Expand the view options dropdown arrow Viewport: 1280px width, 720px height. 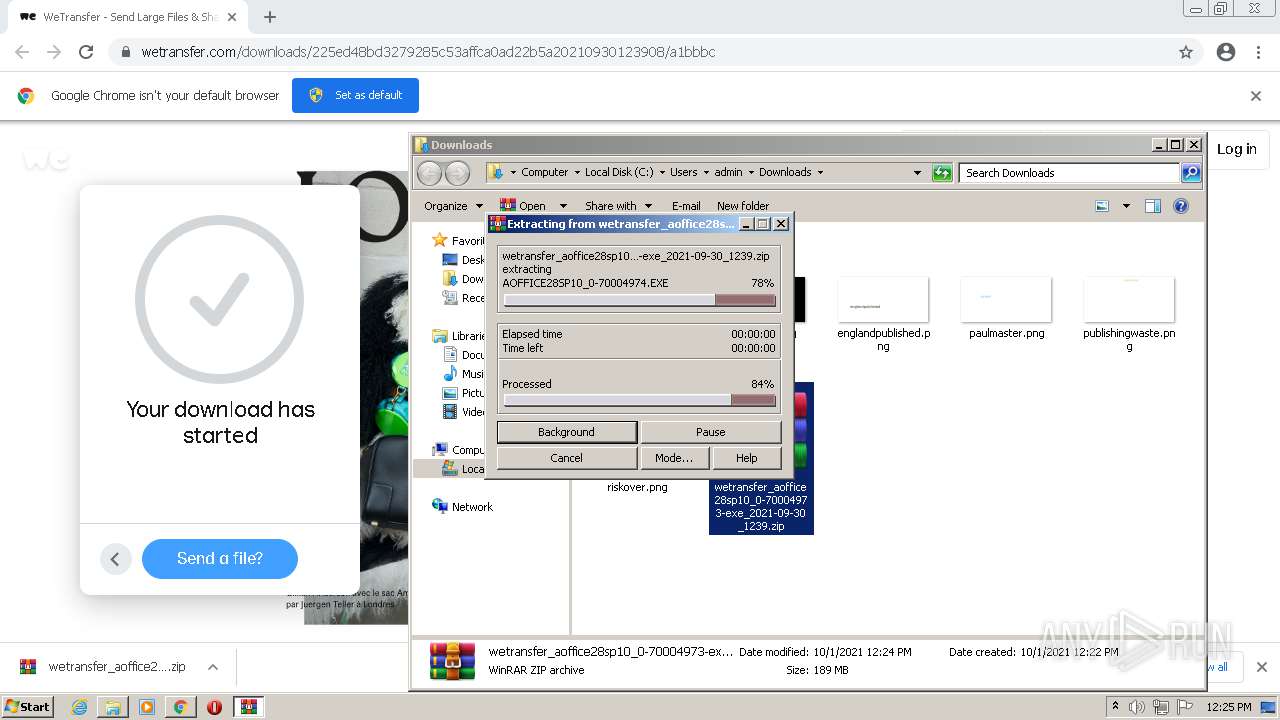(1126, 206)
